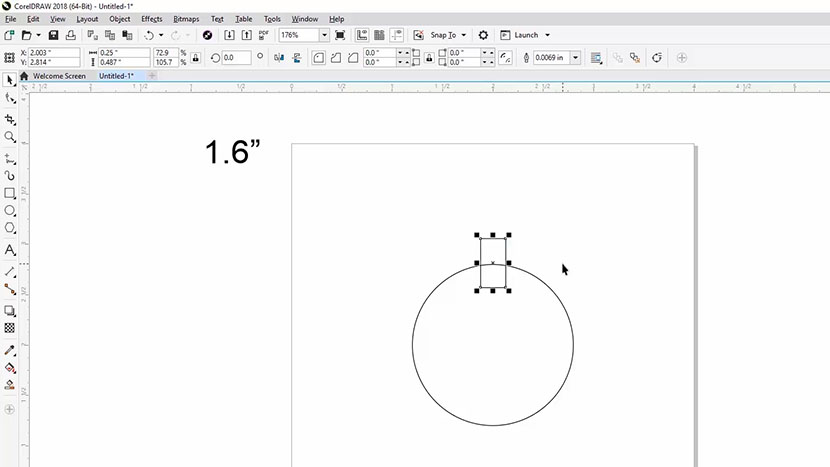Select the Polygon tool
The height and width of the screenshot is (467, 830).
coord(10,229)
